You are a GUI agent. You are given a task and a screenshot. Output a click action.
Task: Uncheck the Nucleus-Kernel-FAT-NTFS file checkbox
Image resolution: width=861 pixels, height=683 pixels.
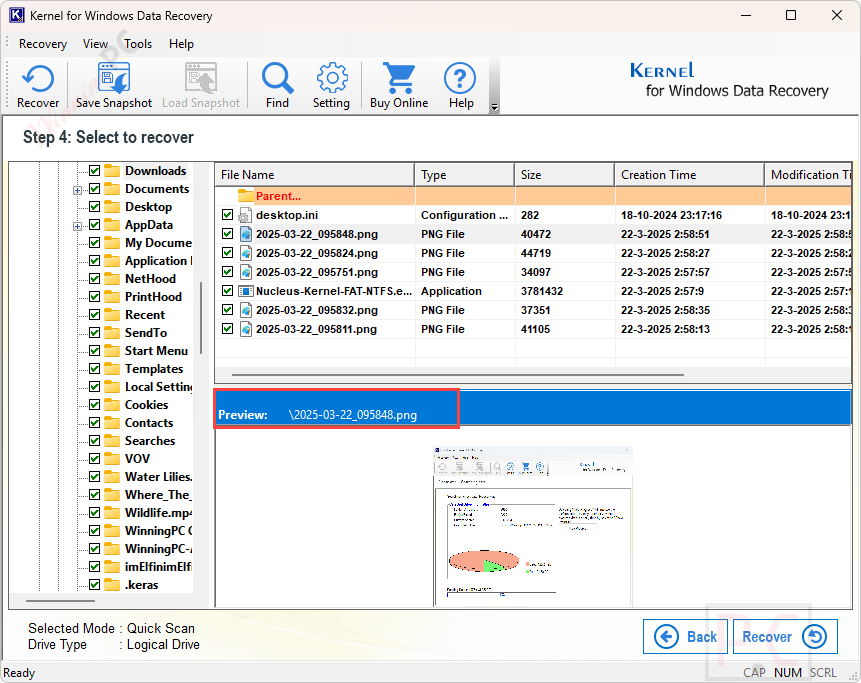[x=227, y=290]
